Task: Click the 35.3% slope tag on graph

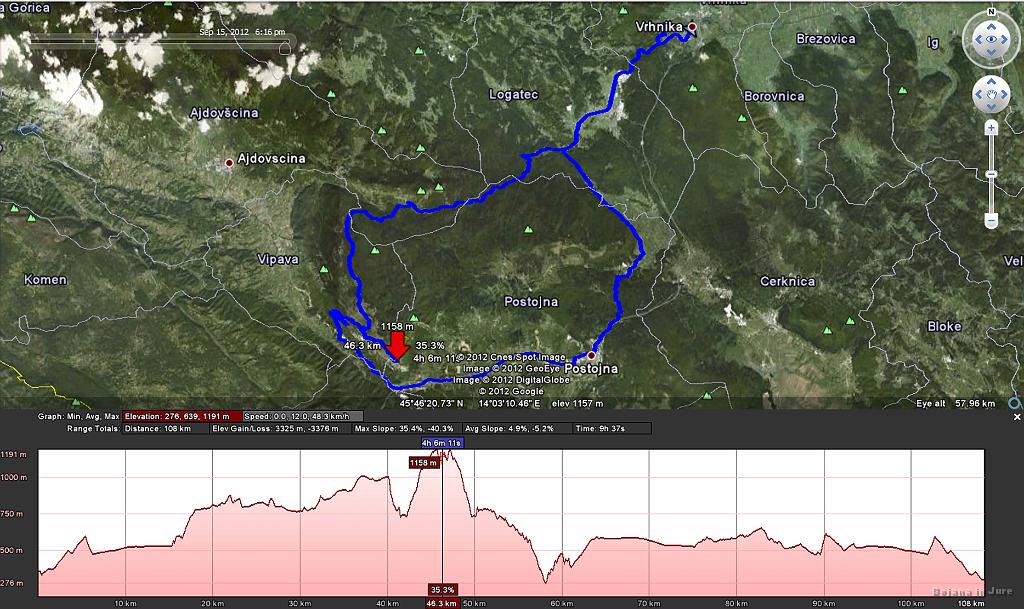Action: click(442, 590)
